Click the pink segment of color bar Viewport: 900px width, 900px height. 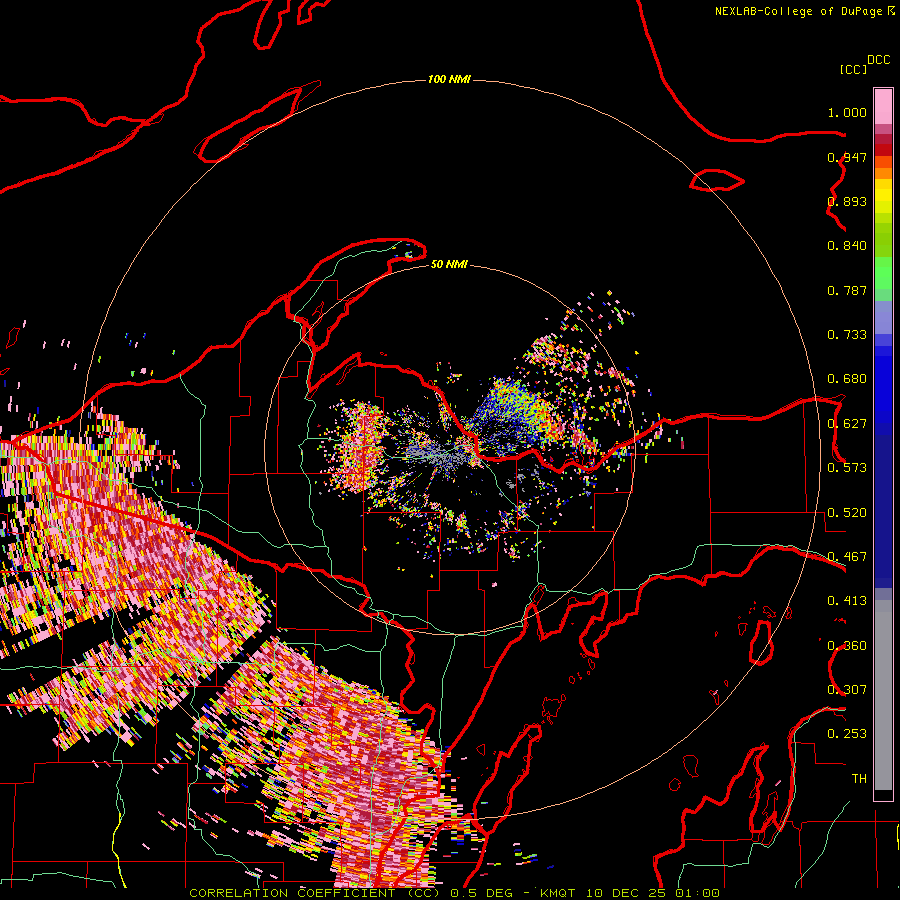point(883,106)
